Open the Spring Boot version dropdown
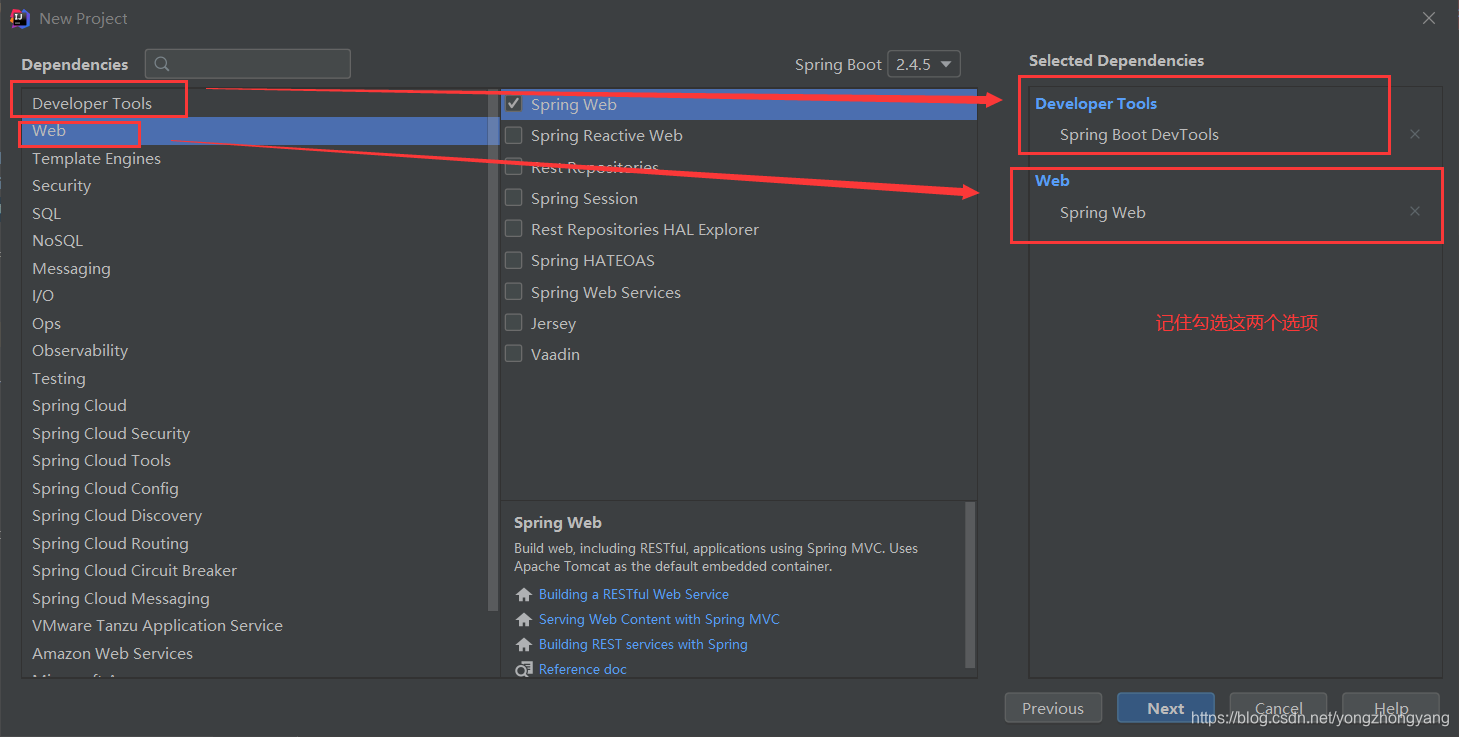Viewport: 1459px width, 737px height. point(924,64)
